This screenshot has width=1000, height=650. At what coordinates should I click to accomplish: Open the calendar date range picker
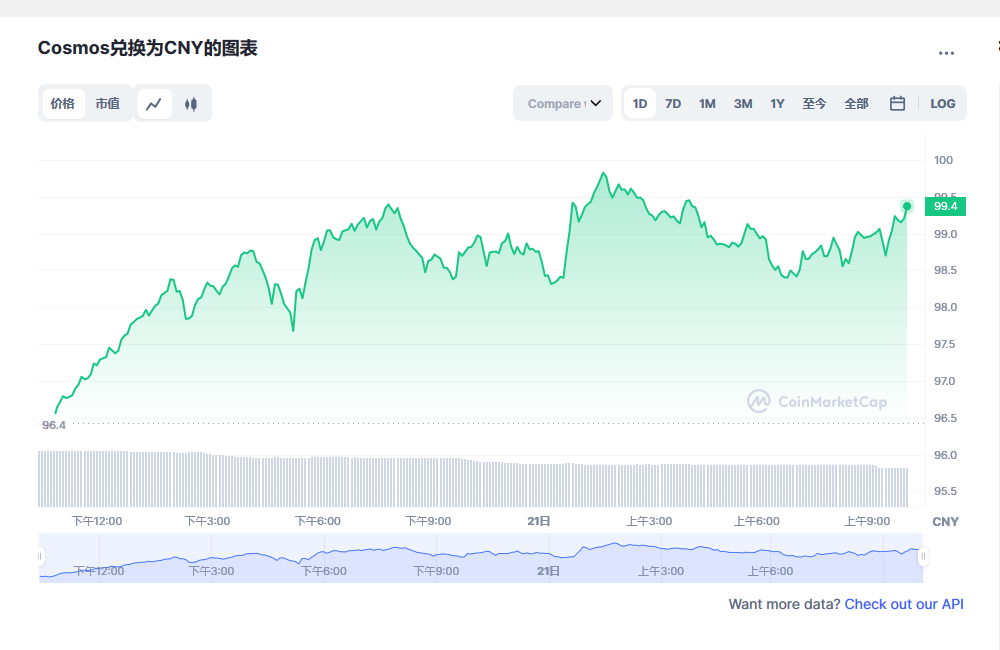897,103
